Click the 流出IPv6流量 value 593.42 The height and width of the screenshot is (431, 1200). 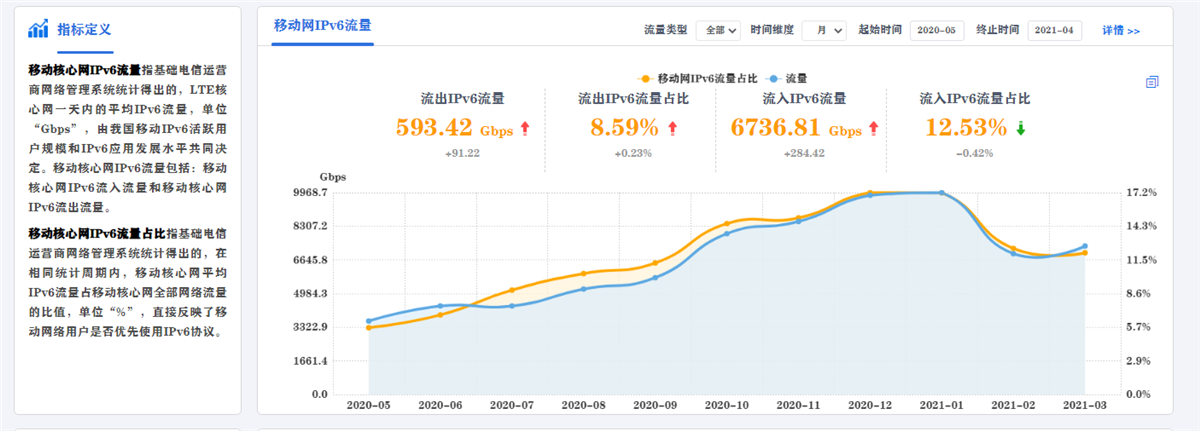coord(434,128)
